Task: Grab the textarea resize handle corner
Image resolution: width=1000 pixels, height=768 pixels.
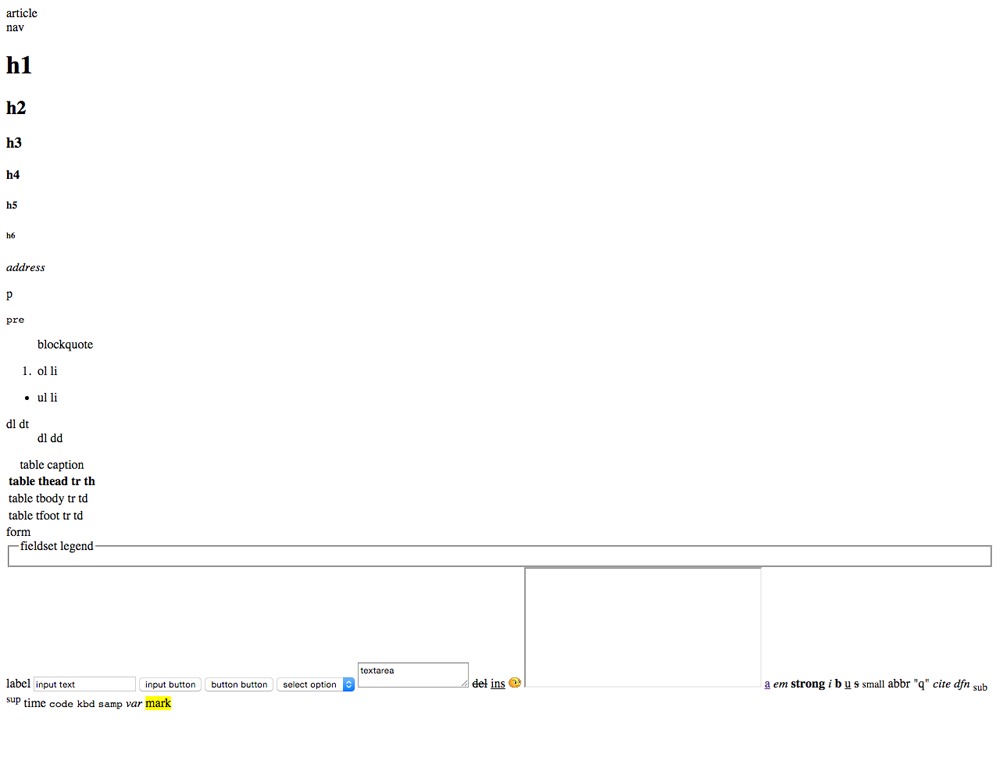Action: 464,683
